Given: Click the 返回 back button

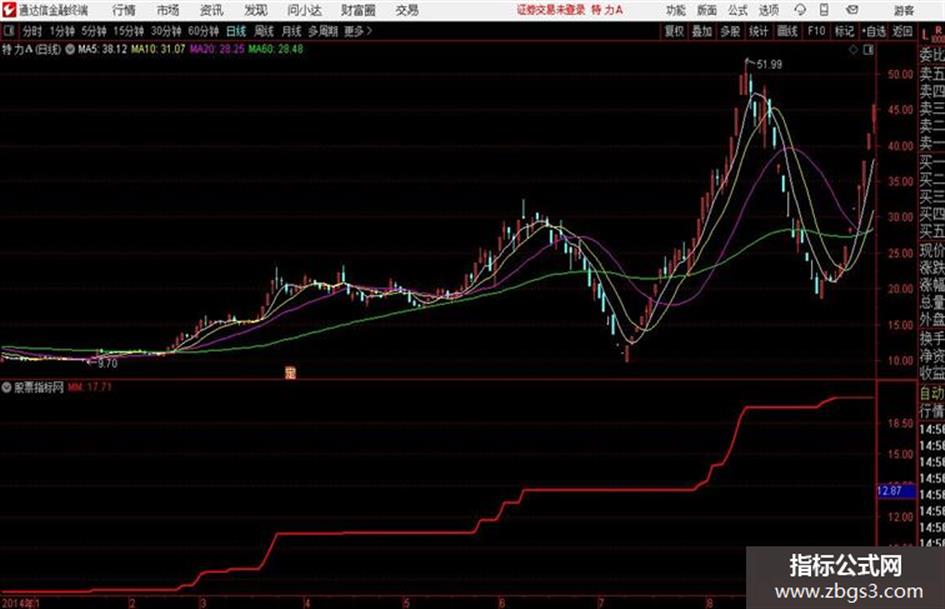Looking at the screenshot, I should point(902,31).
